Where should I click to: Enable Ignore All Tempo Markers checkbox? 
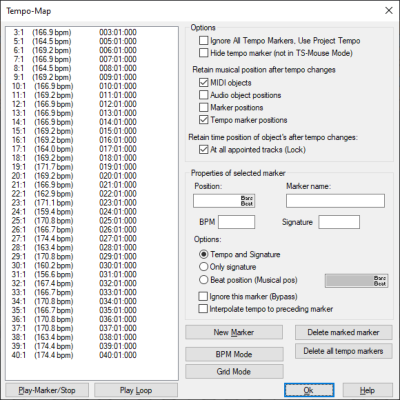[x=203, y=41]
